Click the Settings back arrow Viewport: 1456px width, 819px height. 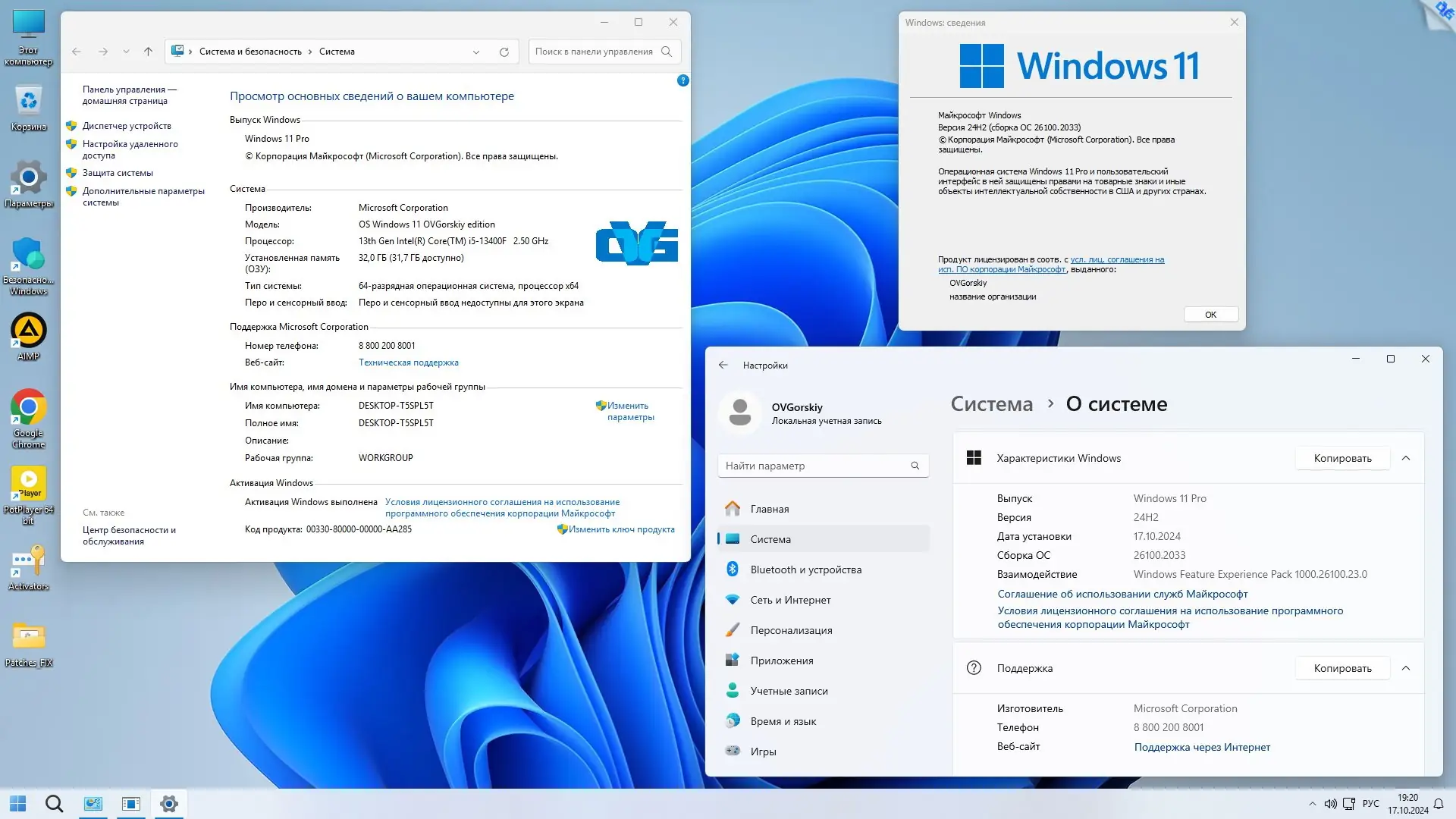point(723,365)
